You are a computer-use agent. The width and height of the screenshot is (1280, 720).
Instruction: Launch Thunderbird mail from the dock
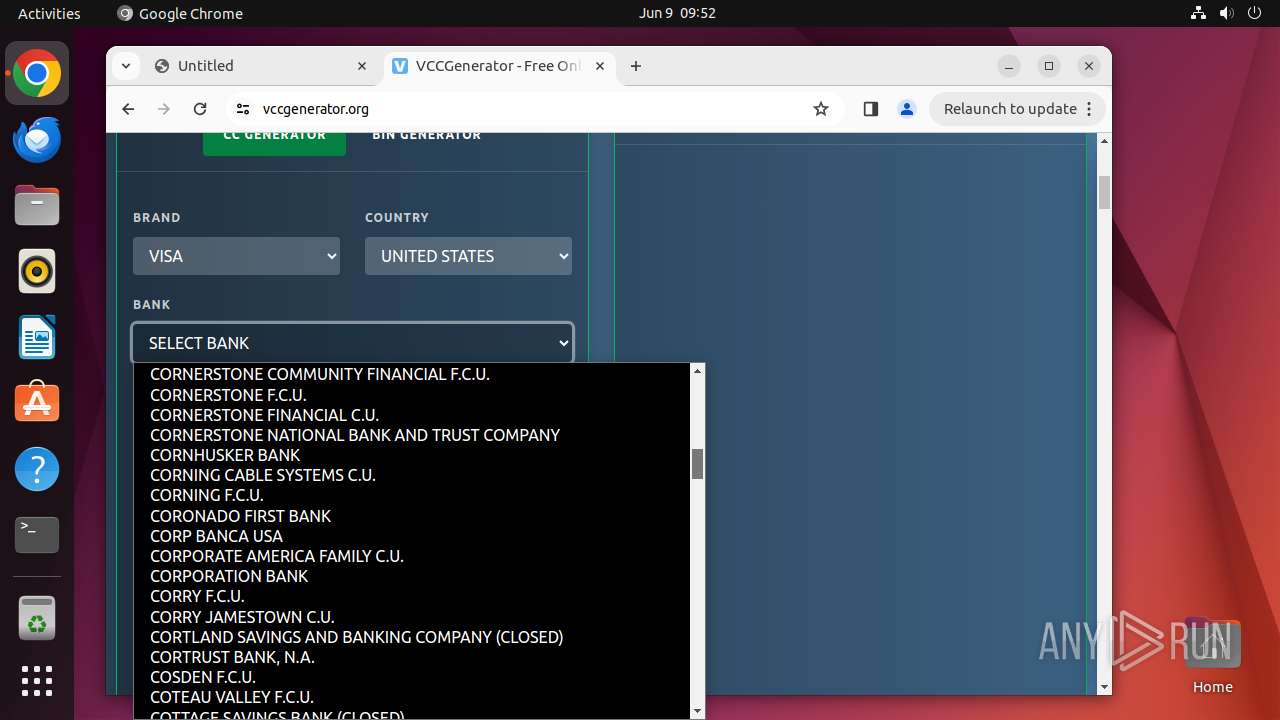tap(37, 140)
